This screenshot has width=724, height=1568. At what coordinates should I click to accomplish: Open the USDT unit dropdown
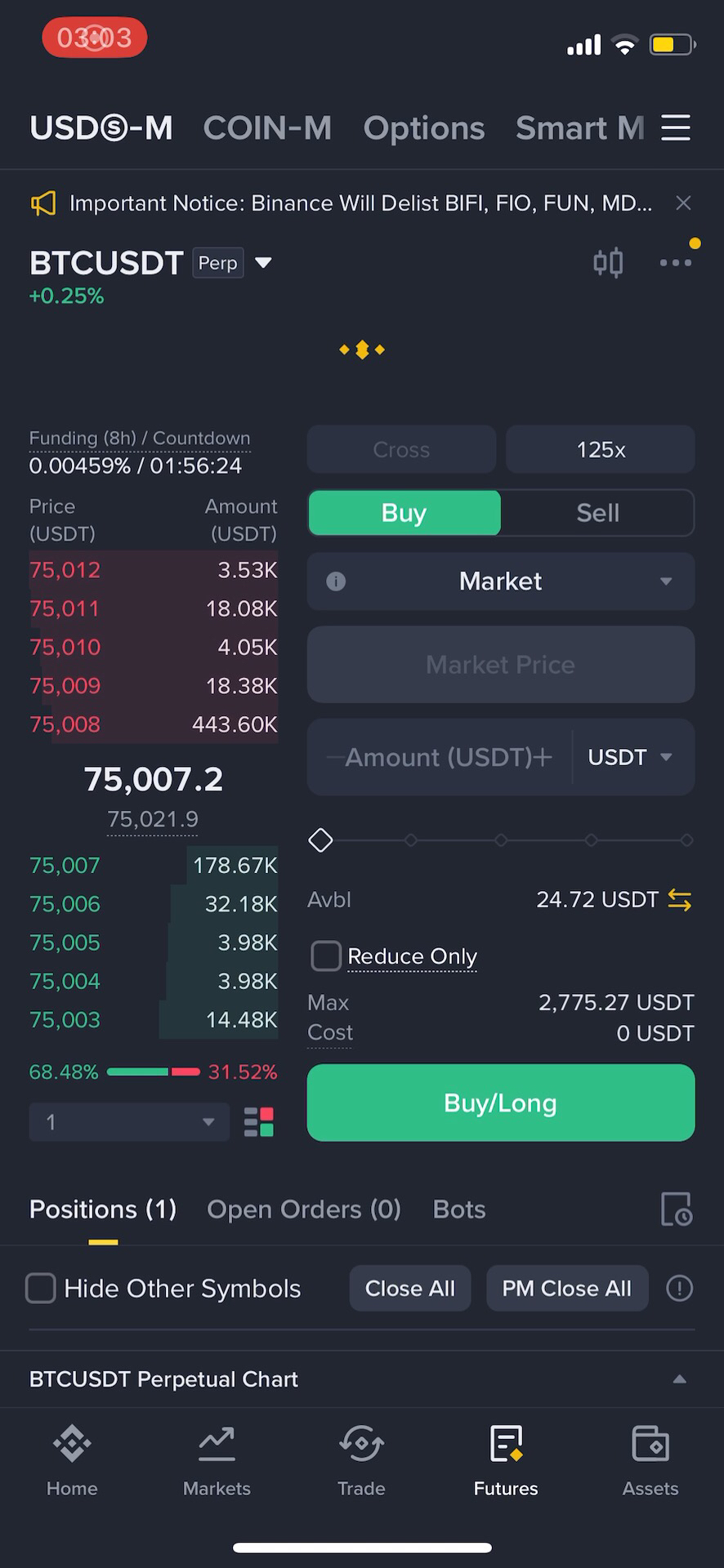coord(630,757)
